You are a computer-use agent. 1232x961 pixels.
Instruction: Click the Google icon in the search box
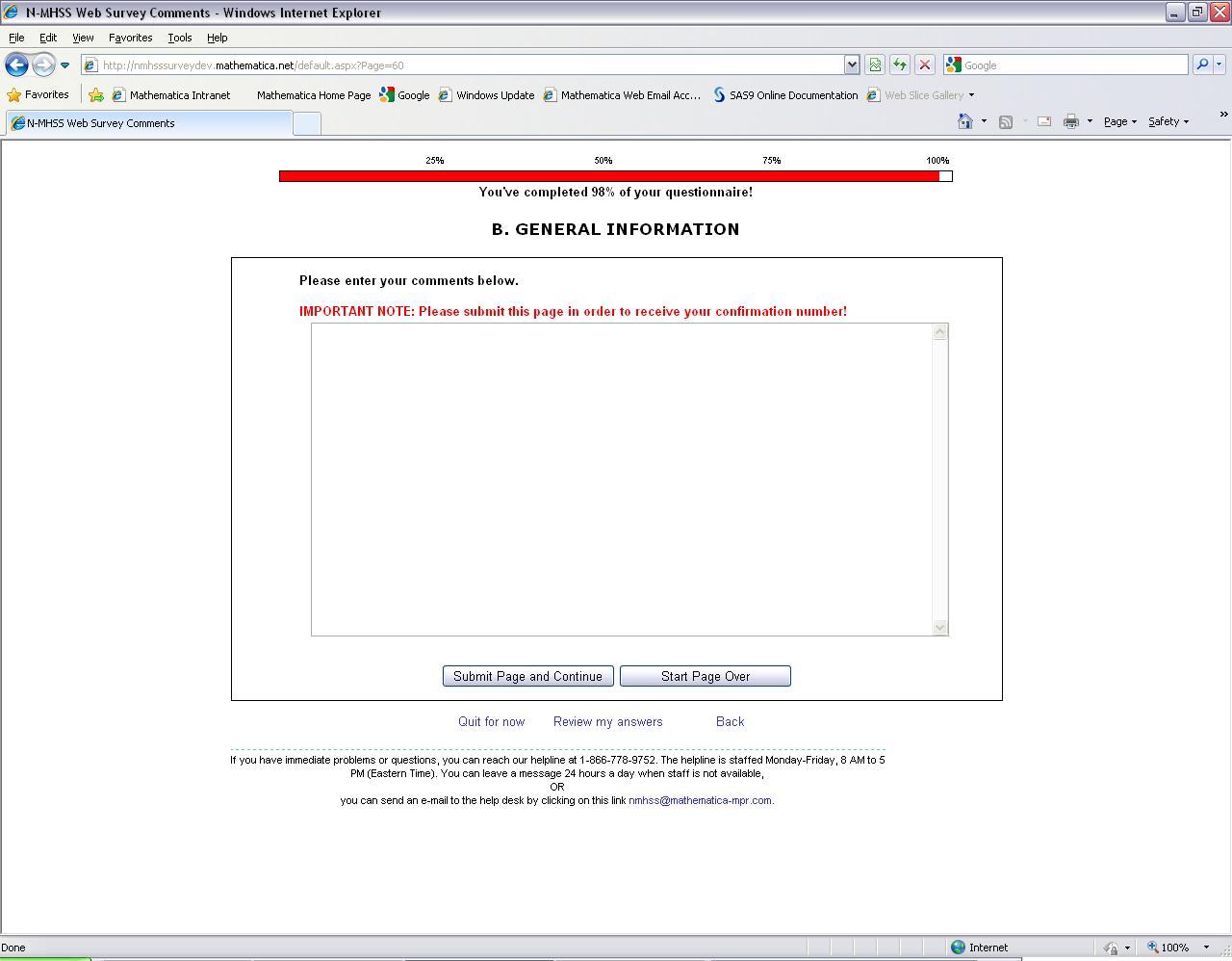pyautogui.click(x=954, y=65)
